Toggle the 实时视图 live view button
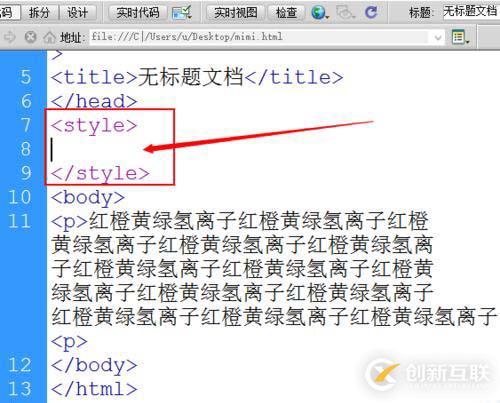 click(235, 13)
